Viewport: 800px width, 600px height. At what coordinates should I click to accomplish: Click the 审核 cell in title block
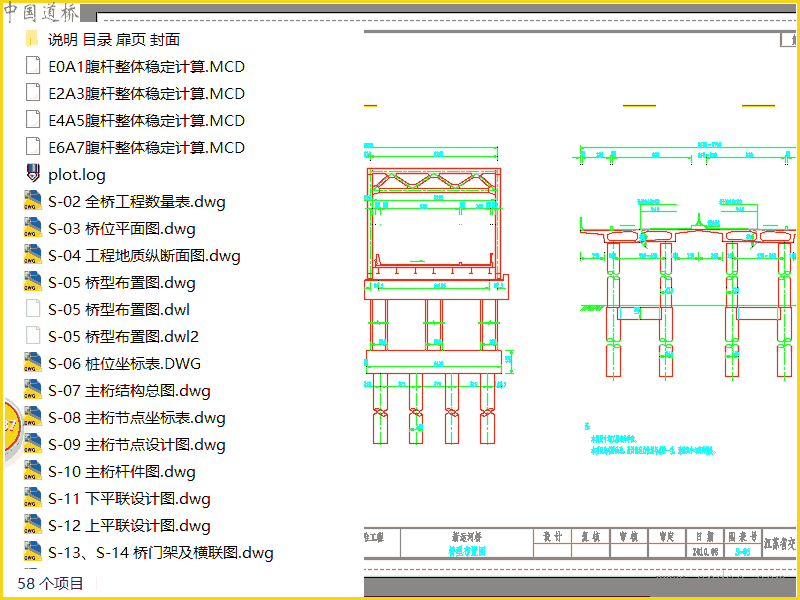coord(629,536)
